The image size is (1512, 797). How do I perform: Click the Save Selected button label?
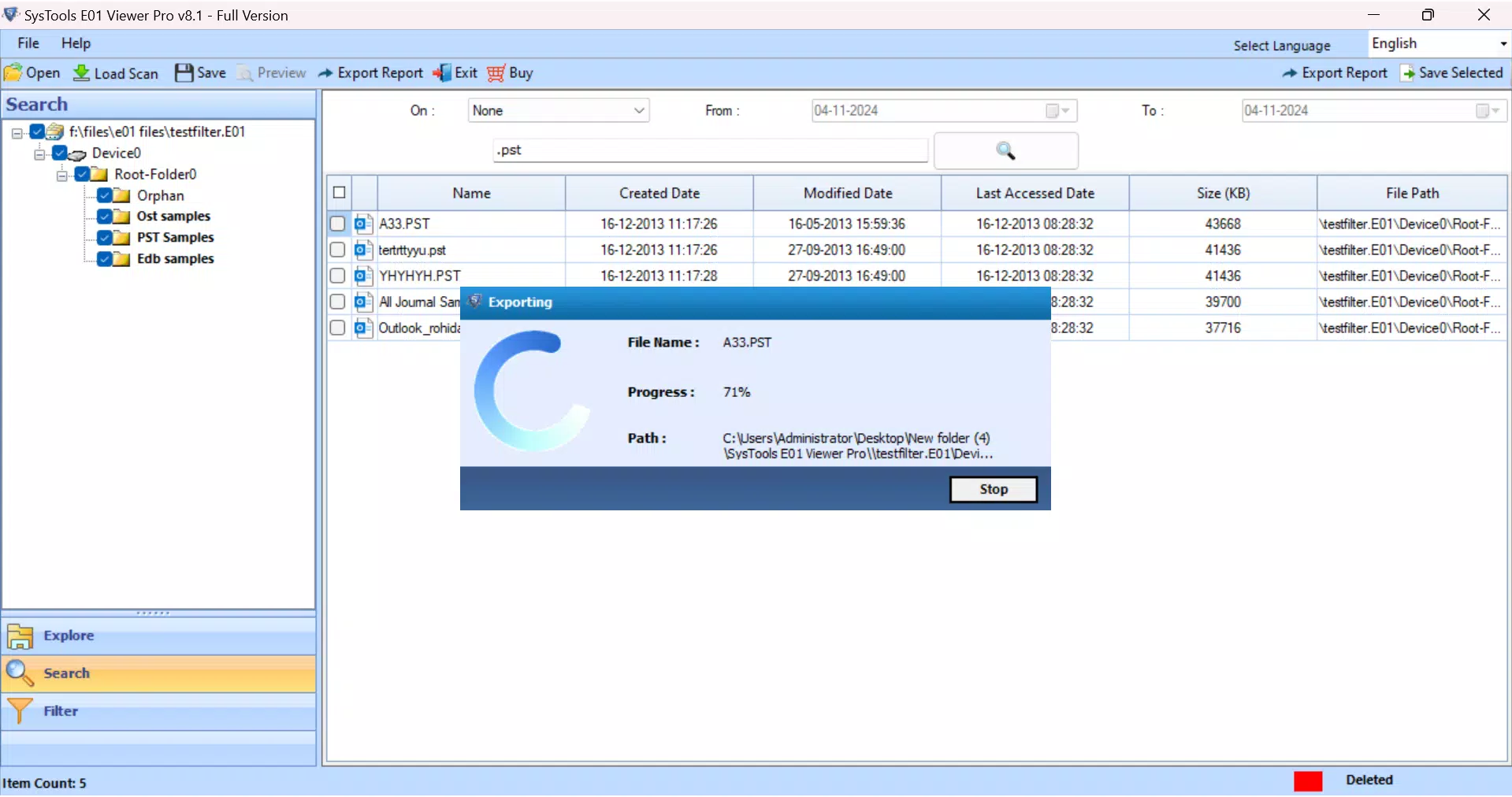coord(1461,73)
